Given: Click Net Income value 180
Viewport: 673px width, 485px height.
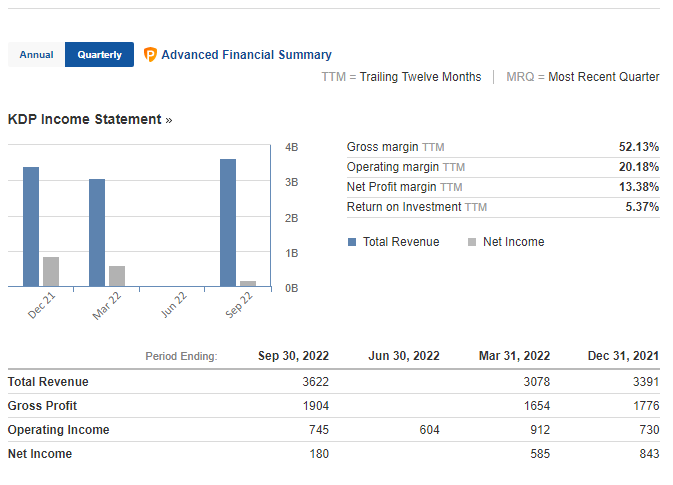Looking at the screenshot, I should point(319,454).
